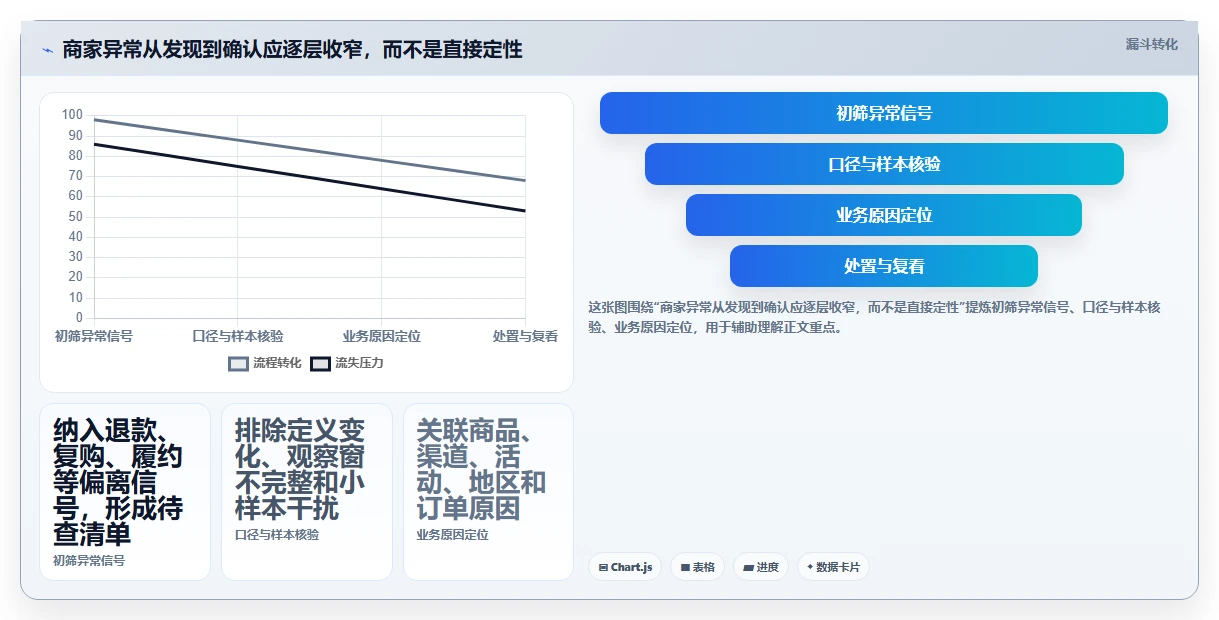Click y-axis value 0 on chart
This screenshot has height=620, width=1219.
79,318
